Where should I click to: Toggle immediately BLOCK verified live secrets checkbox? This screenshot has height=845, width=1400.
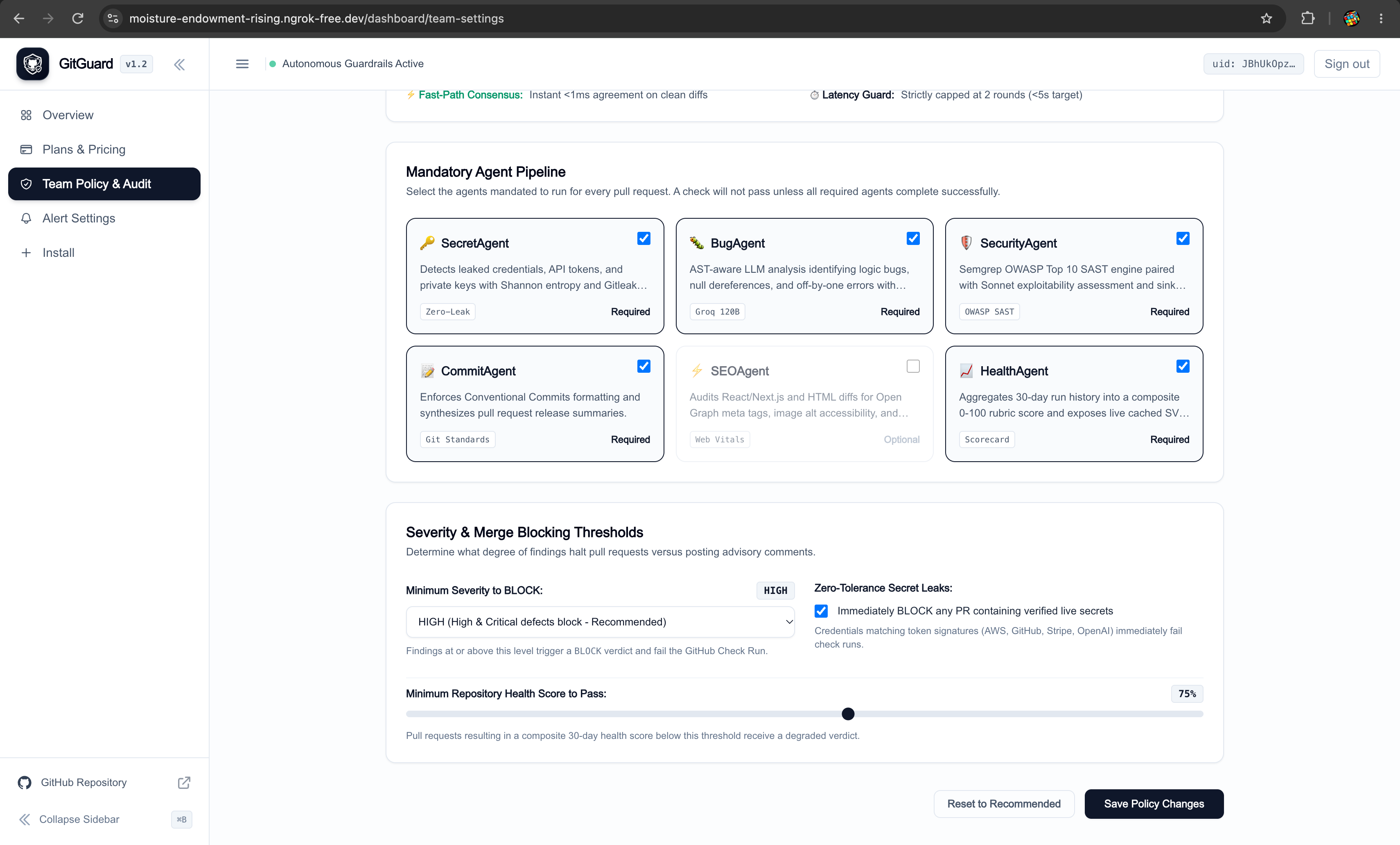822,611
